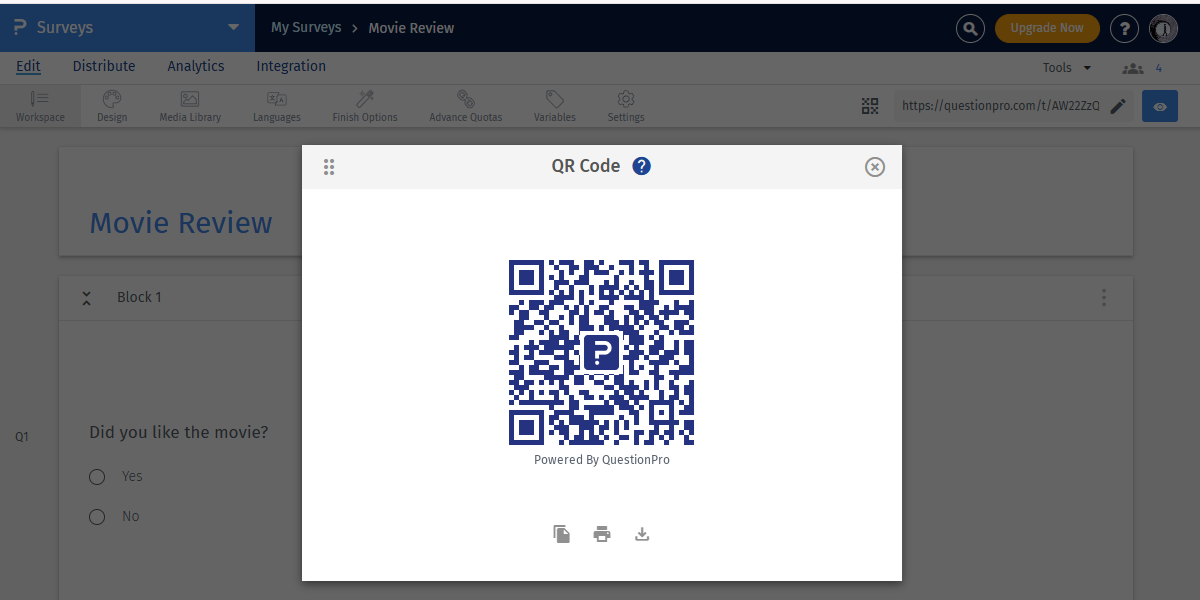This screenshot has width=1200, height=600.
Task: Open the Workspace toolbar icon
Action: 40,106
